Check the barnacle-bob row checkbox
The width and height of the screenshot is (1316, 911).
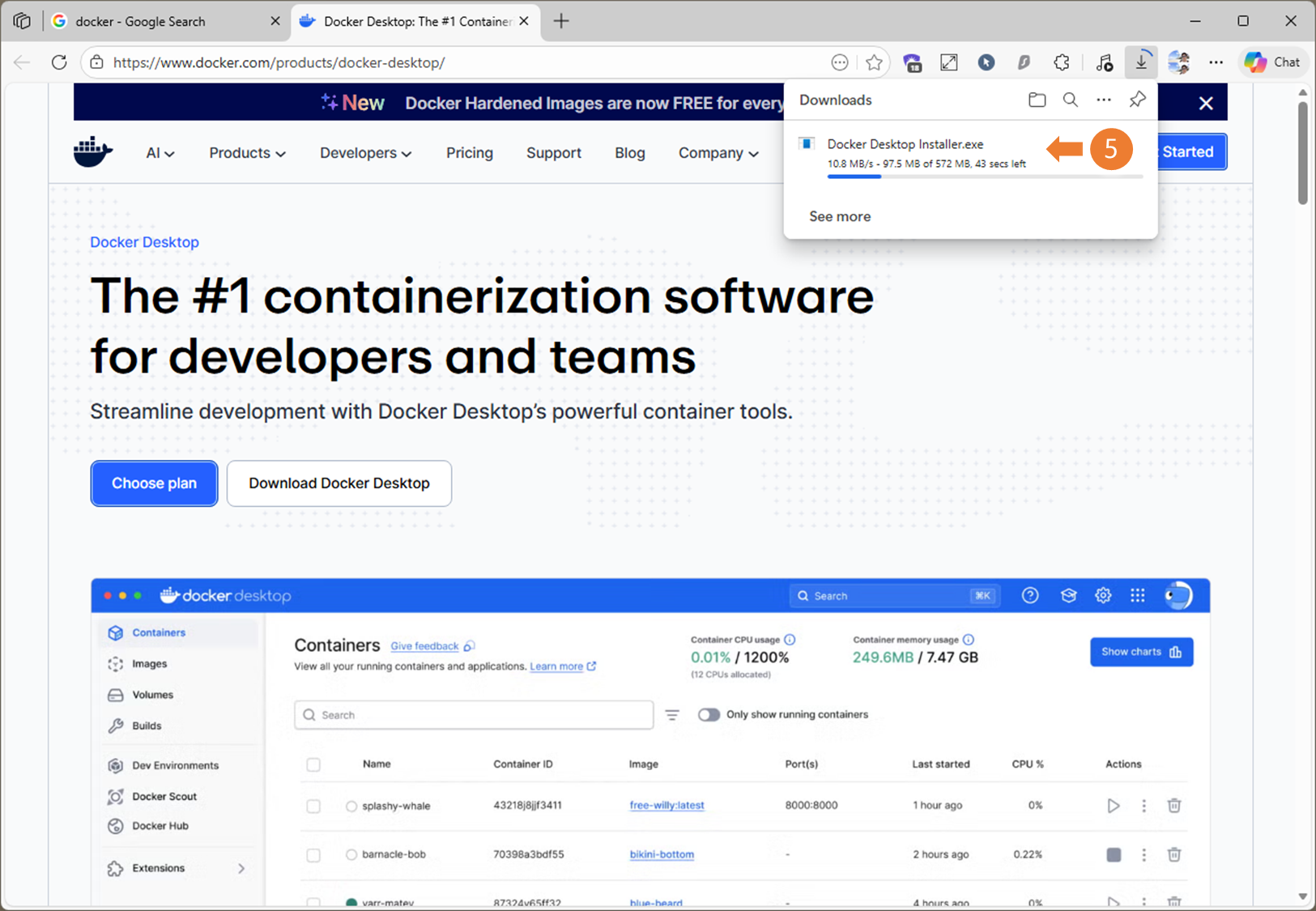[313, 855]
